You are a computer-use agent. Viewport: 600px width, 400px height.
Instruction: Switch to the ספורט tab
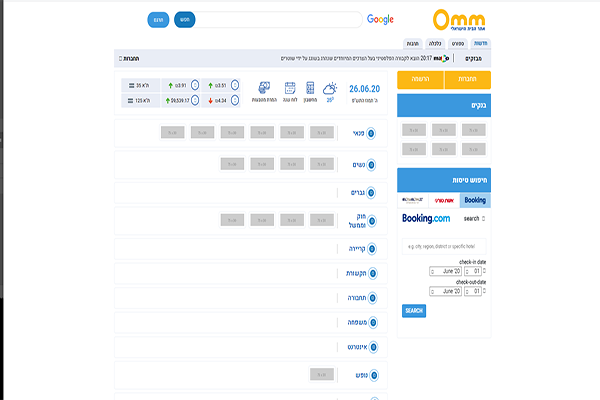pos(457,44)
